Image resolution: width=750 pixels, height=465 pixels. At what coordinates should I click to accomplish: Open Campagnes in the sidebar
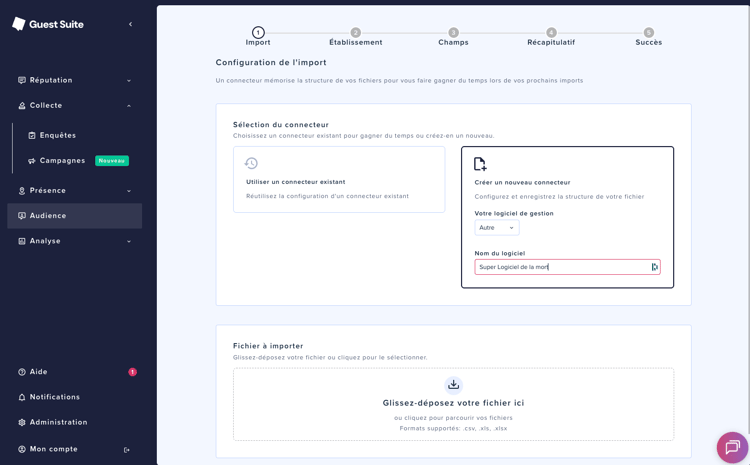62,161
